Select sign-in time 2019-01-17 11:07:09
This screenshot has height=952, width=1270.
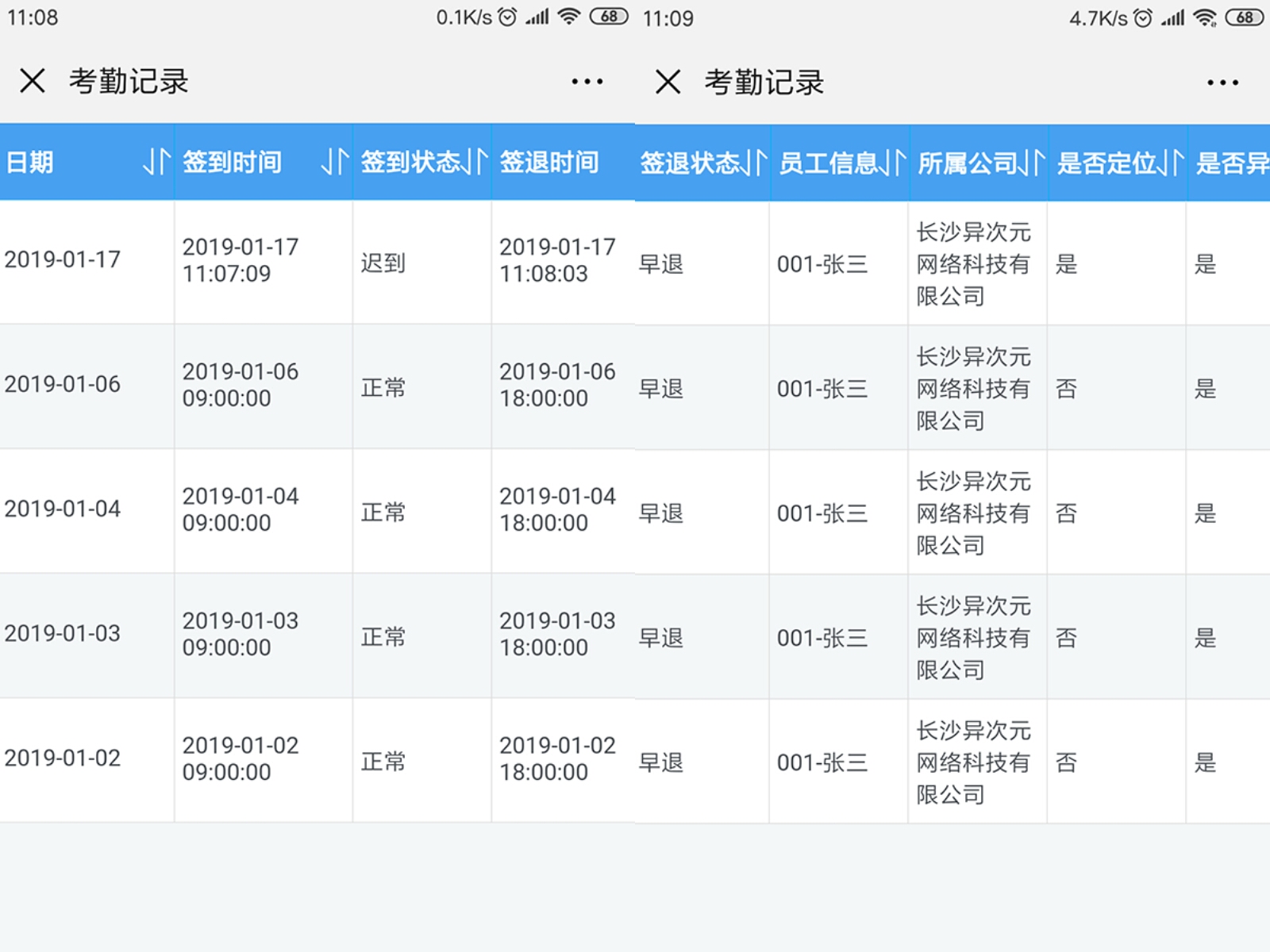tap(241, 260)
